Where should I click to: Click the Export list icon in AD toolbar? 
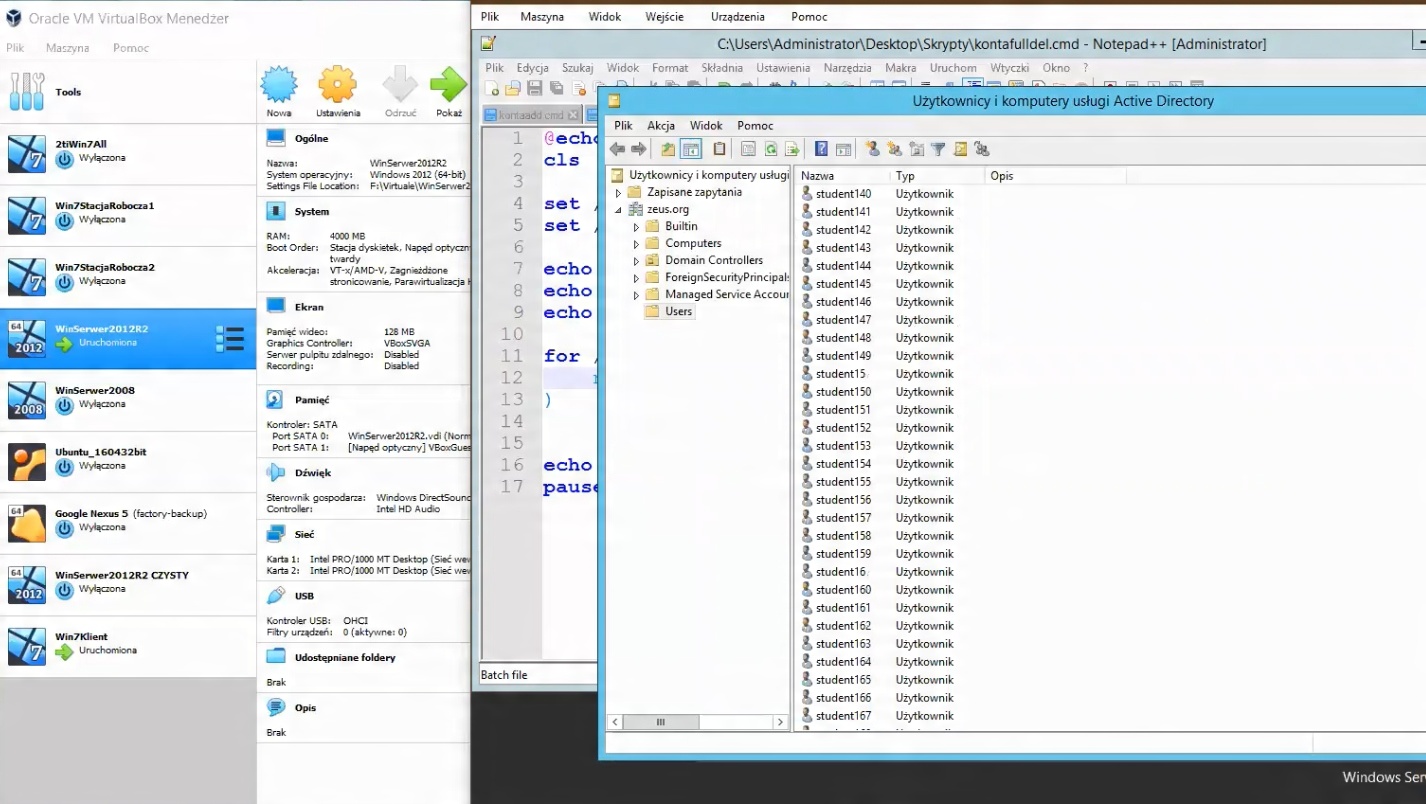792,149
